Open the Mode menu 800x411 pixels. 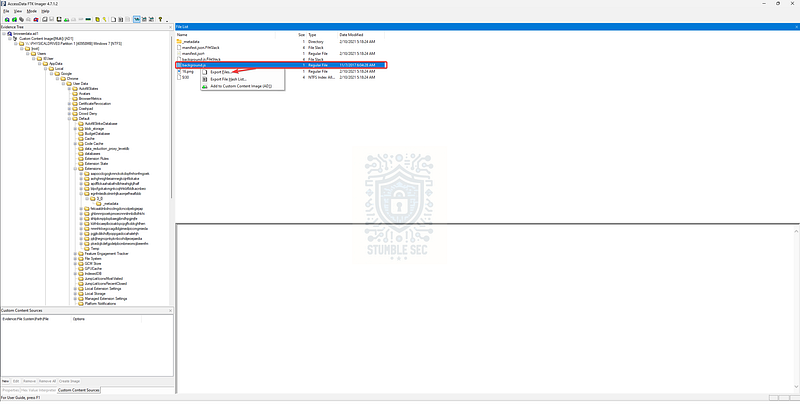click(32, 11)
